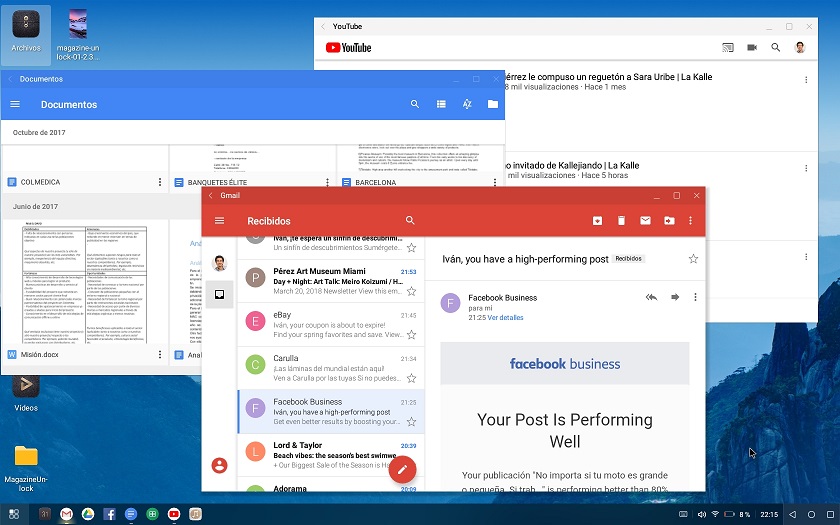
Task: Open the Sara Uribe reguetón video title
Action: click(x=609, y=77)
